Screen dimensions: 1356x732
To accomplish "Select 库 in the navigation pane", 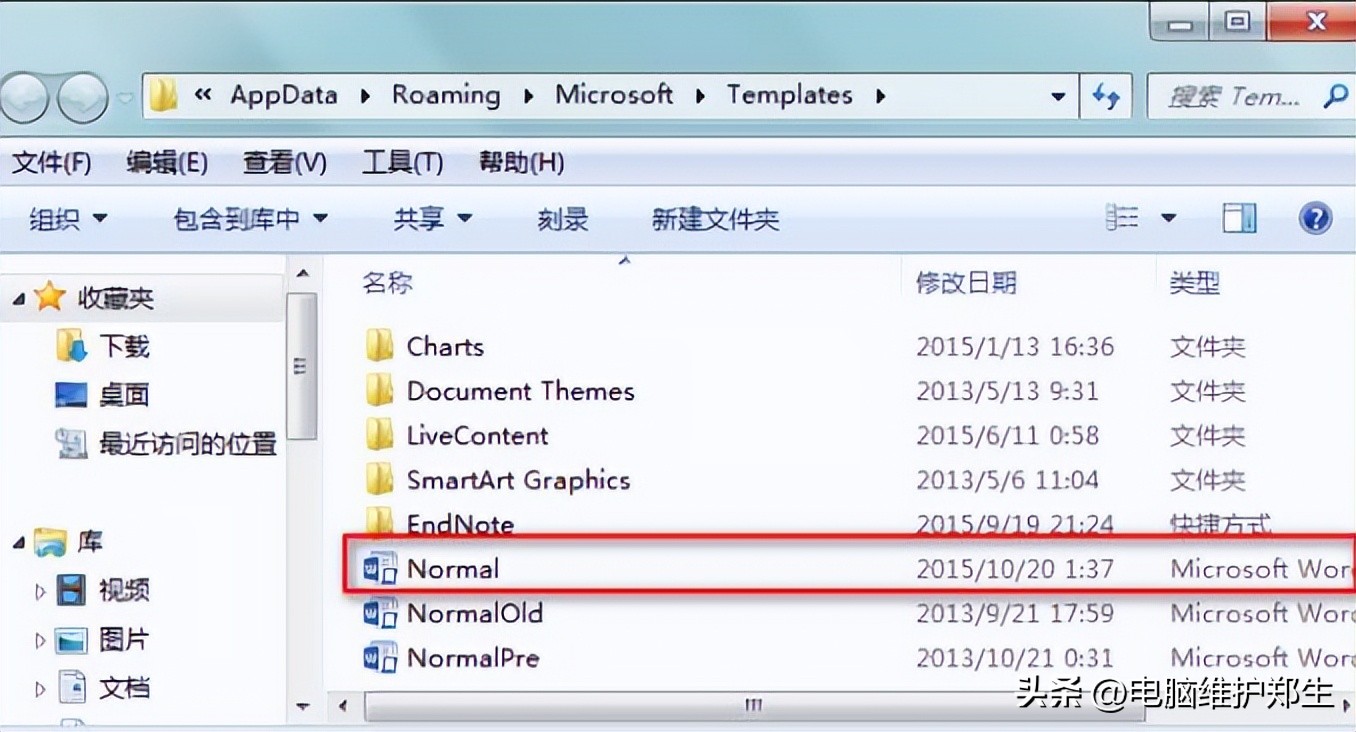I will click(90, 542).
